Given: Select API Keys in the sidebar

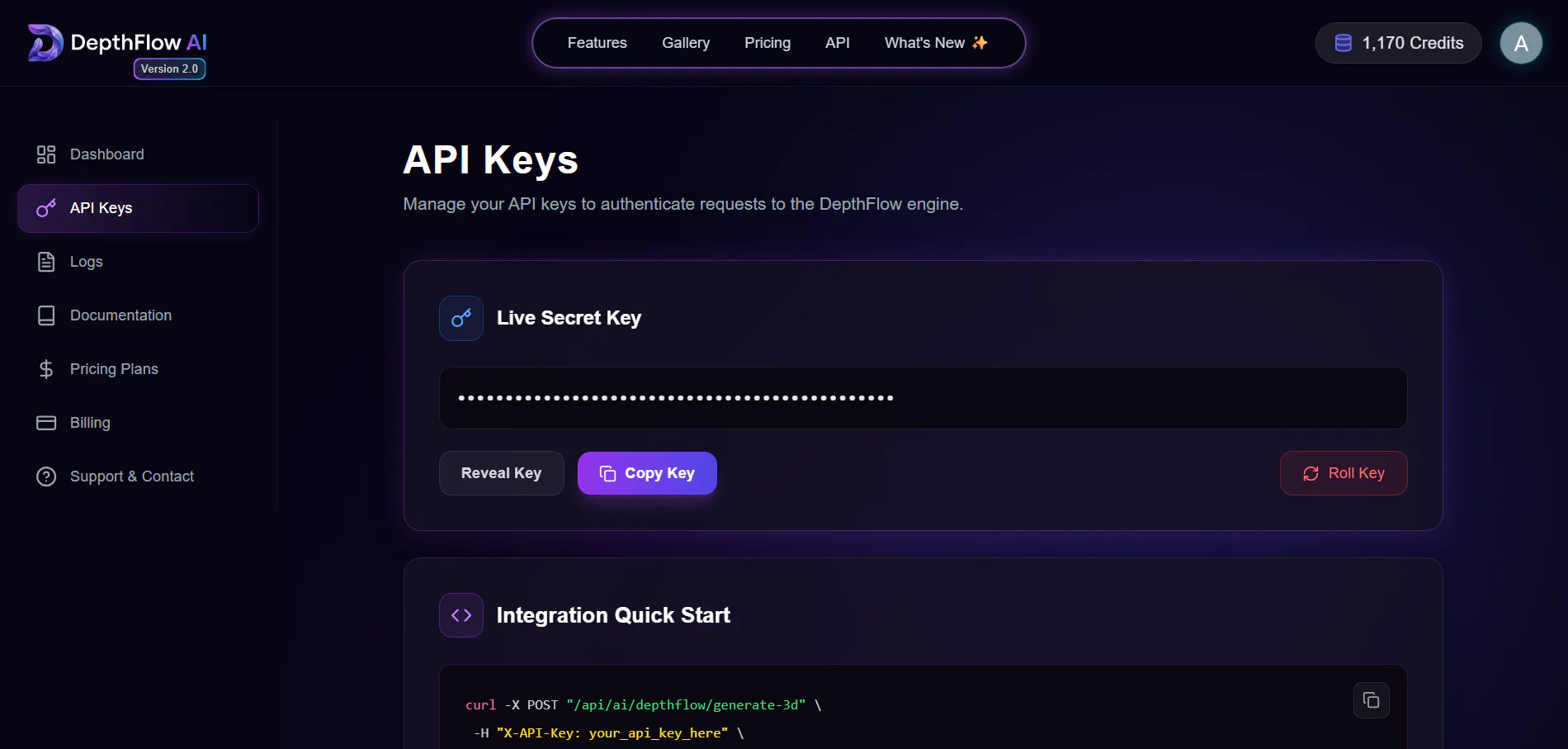Looking at the screenshot, I should point(138,208).
